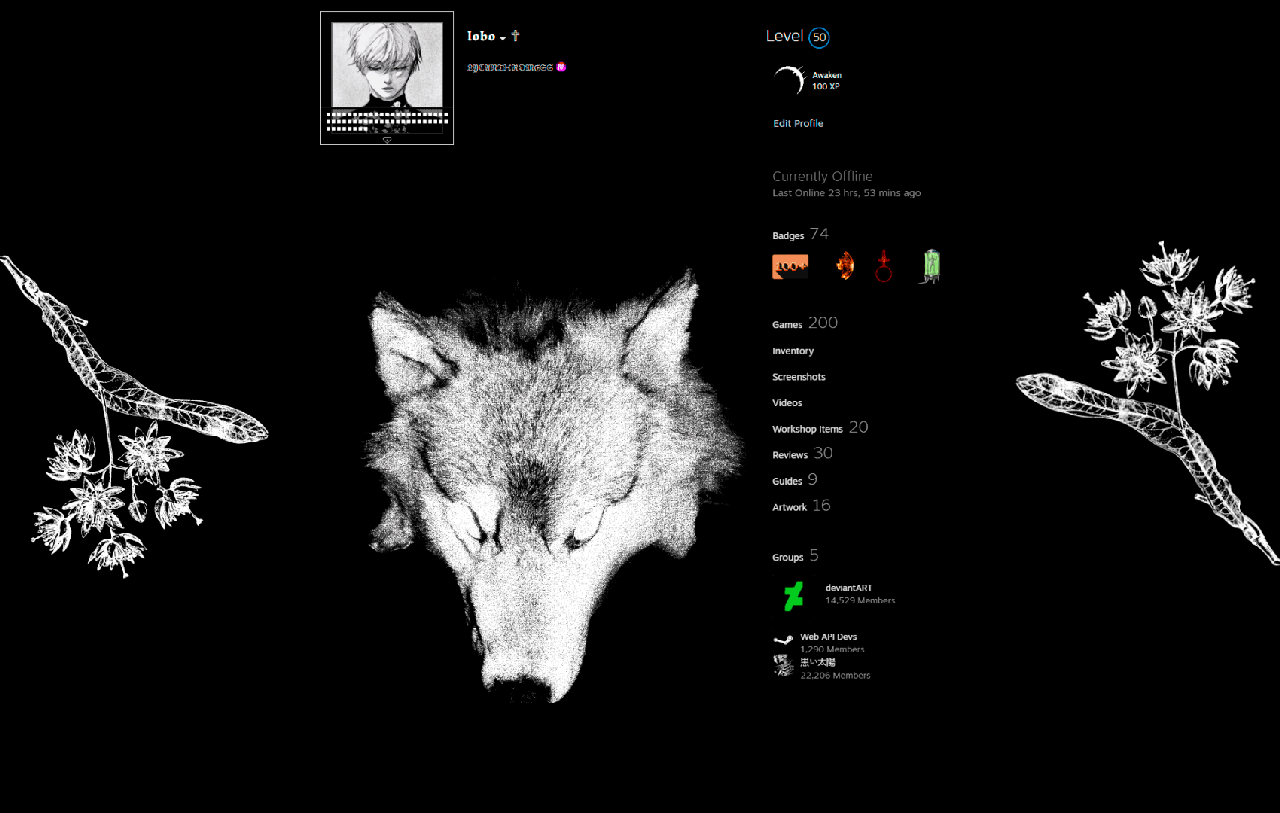1280x813 pixels.
Task: Click the blue level 50 circle
Action: 819,38
